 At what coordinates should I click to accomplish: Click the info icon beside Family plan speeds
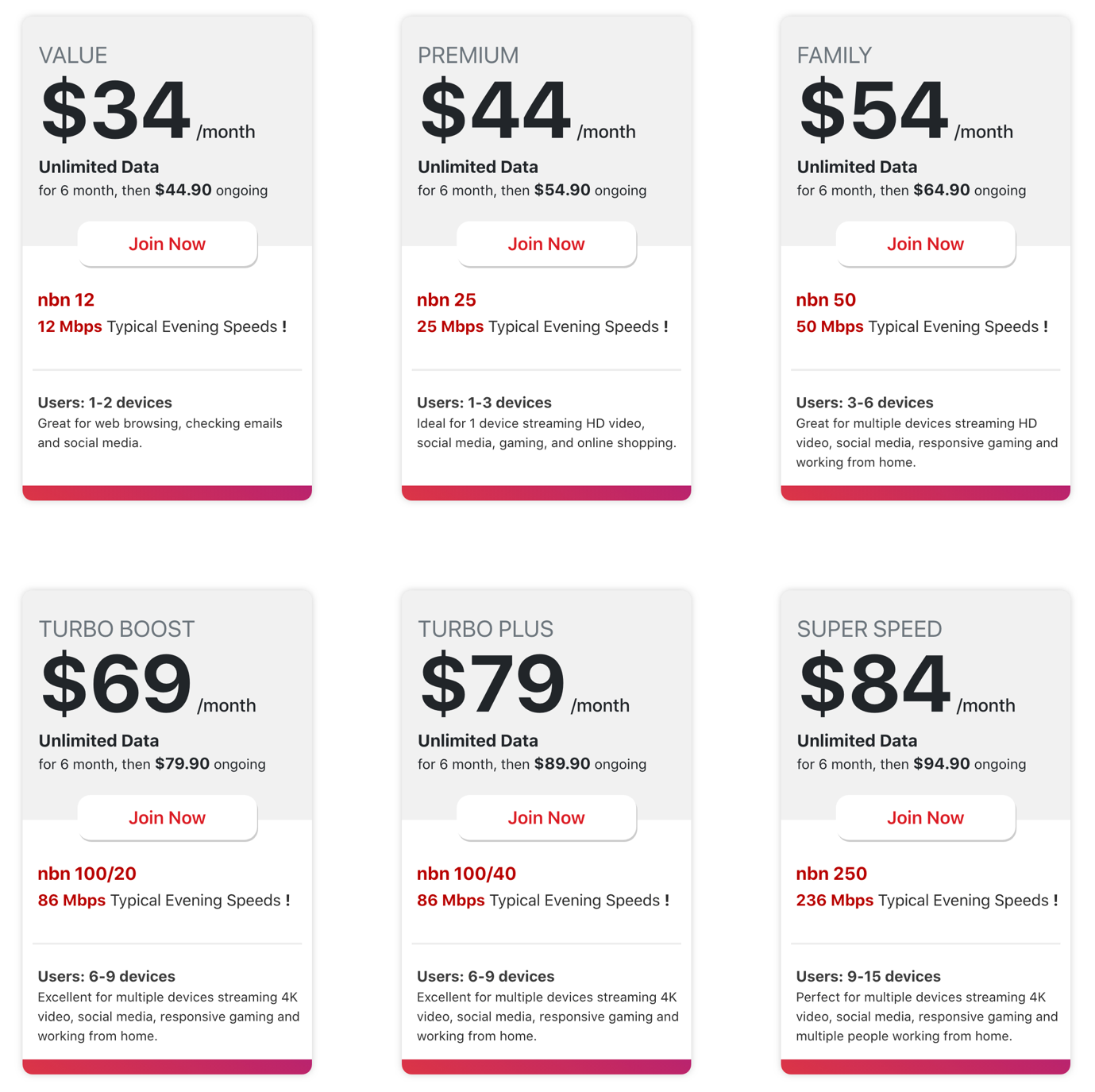[x=1047, y=326]
